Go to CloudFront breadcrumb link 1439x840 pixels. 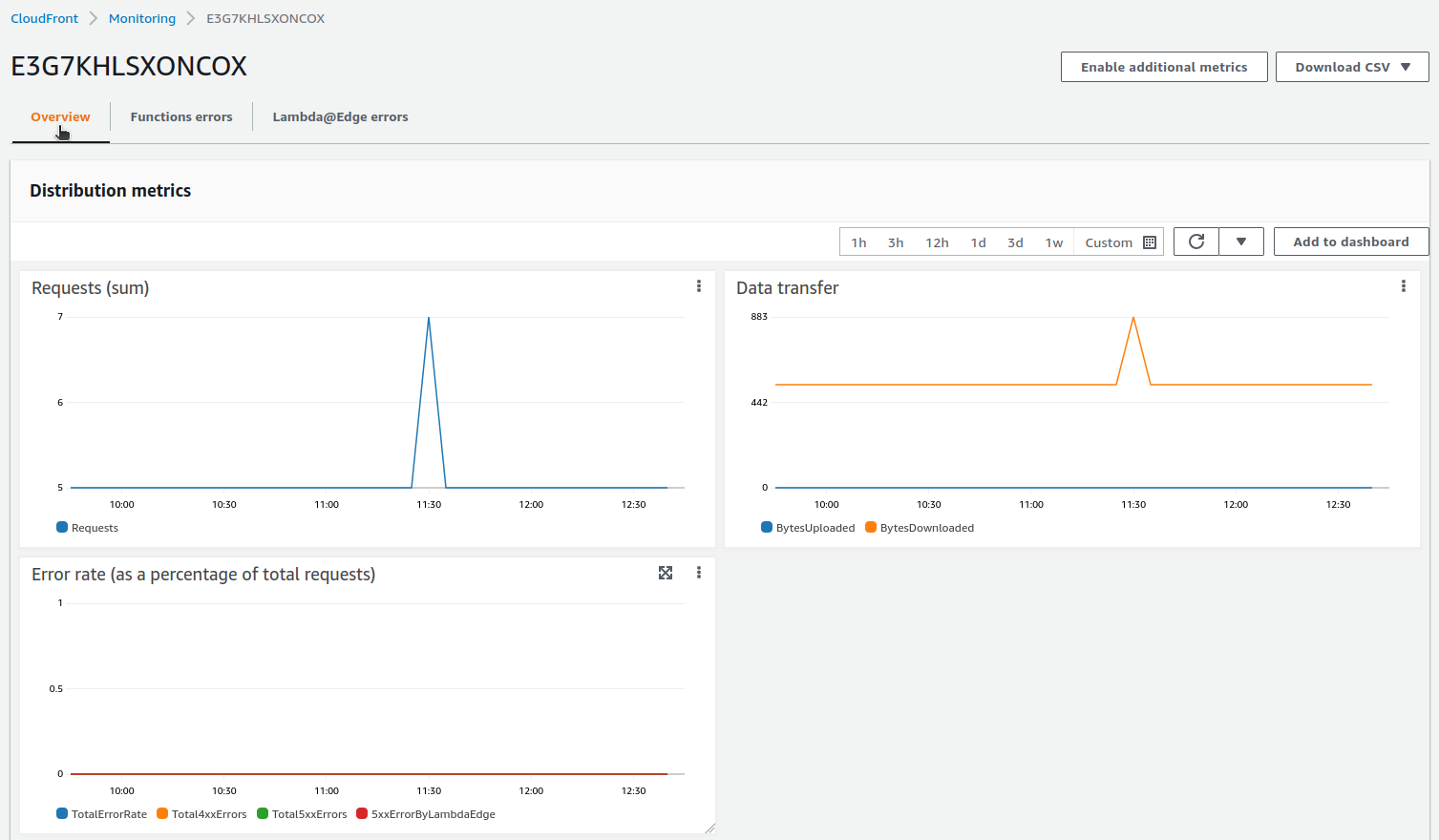point(44,18)
